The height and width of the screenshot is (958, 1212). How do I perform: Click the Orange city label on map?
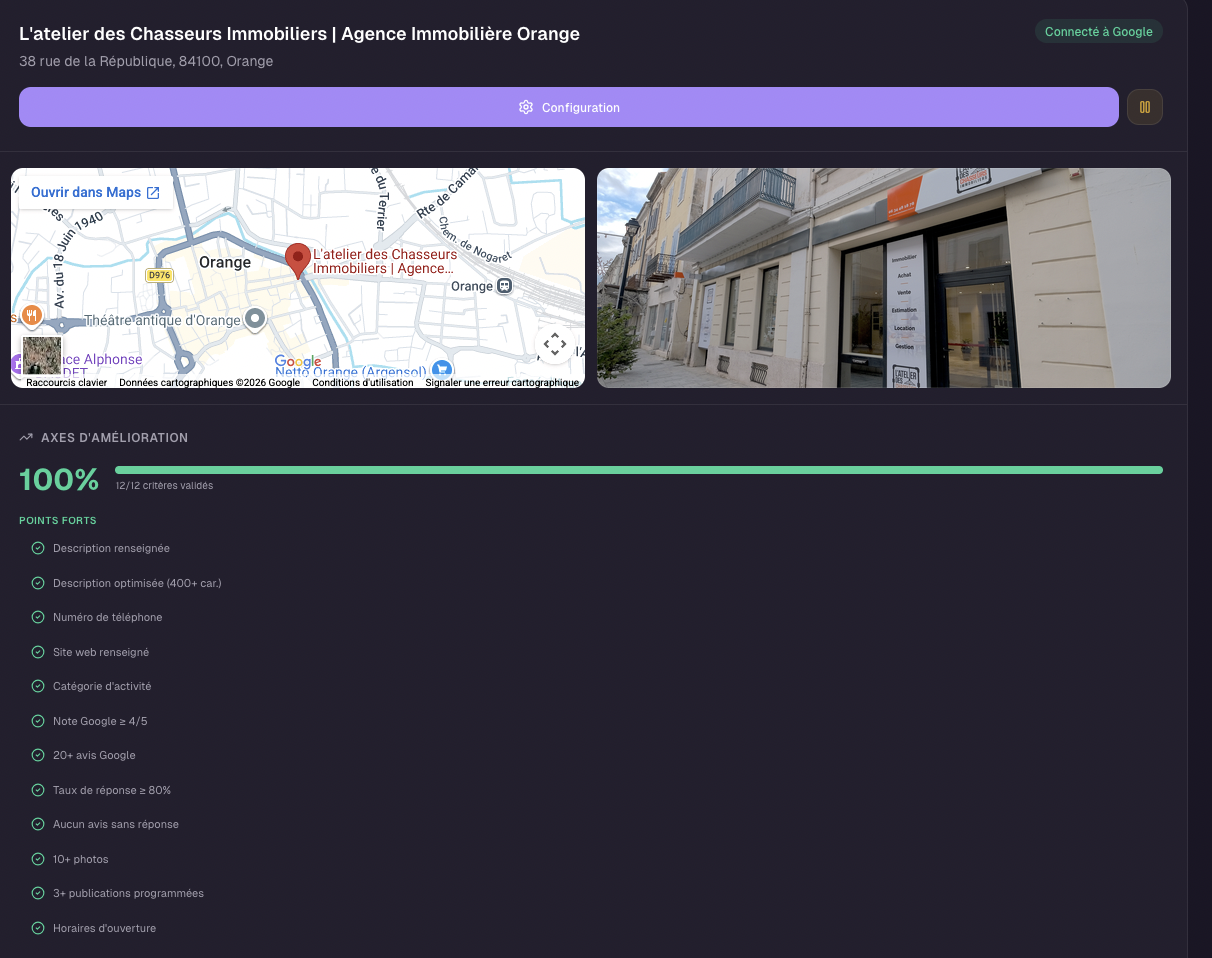225,262
